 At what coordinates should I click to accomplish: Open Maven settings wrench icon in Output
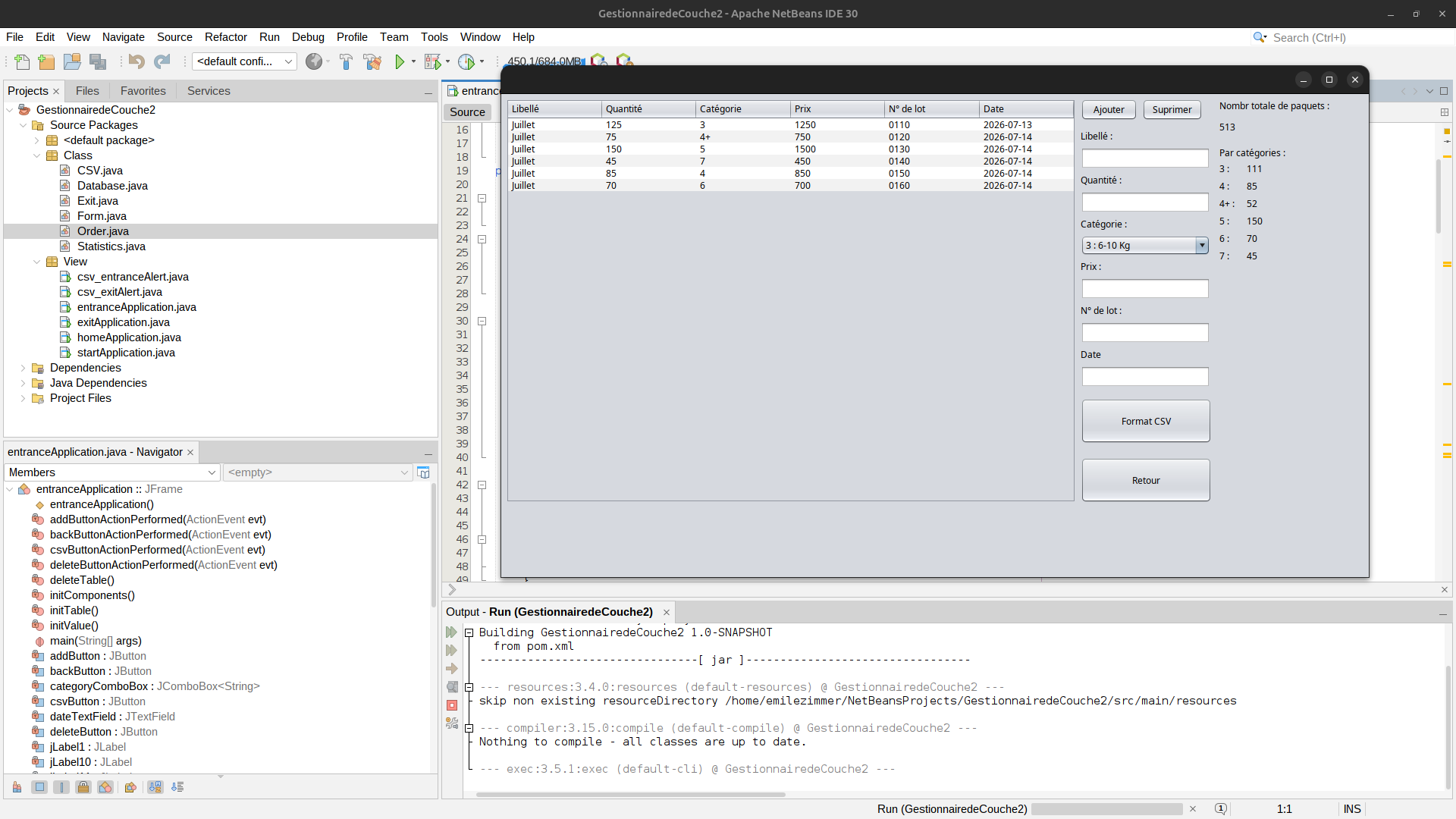(452, 723)
